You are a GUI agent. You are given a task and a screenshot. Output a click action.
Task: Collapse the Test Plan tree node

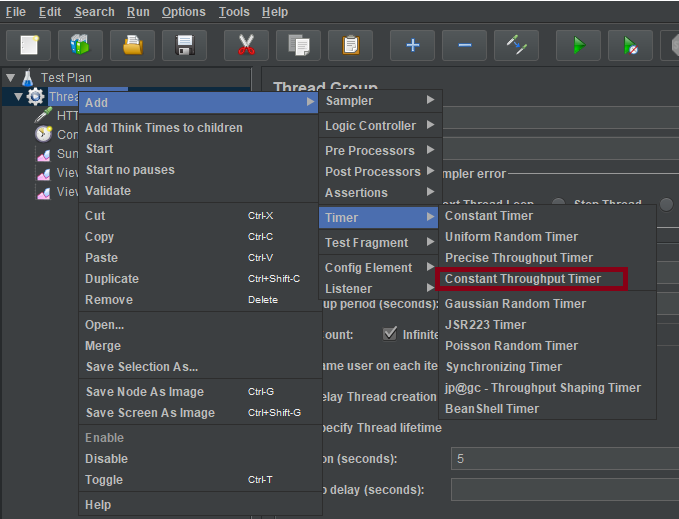coord(10,77)
